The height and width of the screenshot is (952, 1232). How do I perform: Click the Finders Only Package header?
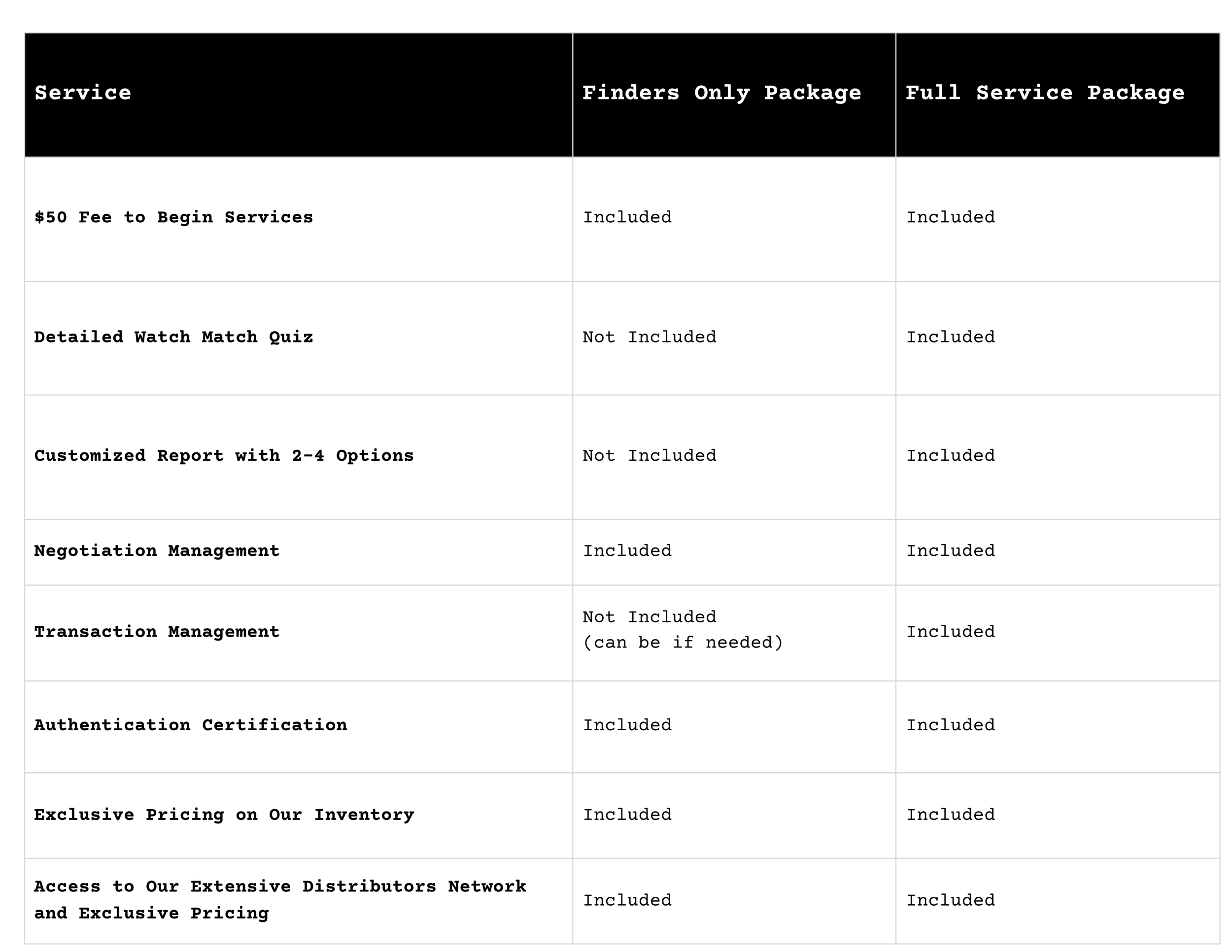click(x=721, y=93)
